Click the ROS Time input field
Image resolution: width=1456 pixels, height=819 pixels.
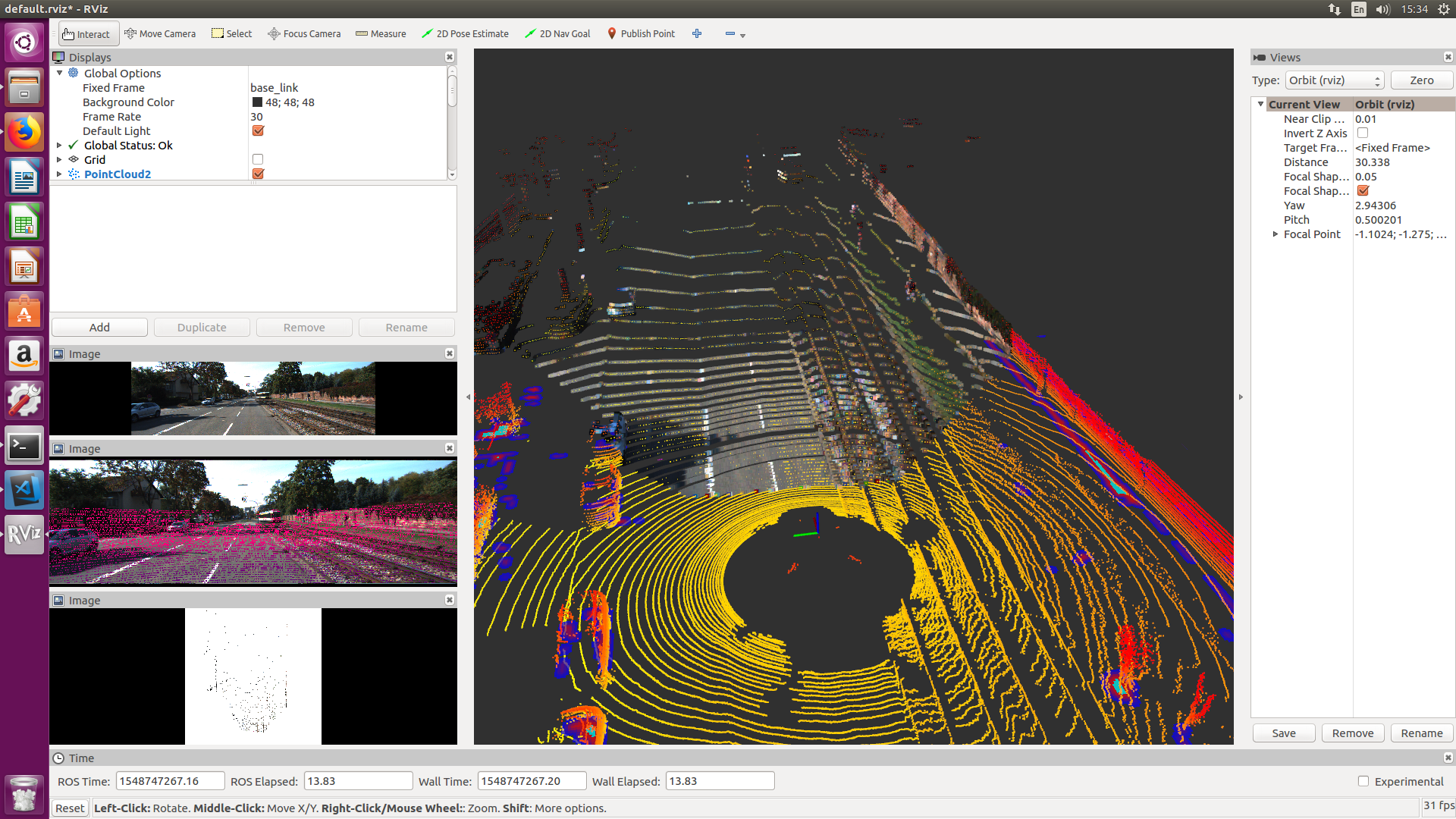pyautogui.click(x=170, y=781)
